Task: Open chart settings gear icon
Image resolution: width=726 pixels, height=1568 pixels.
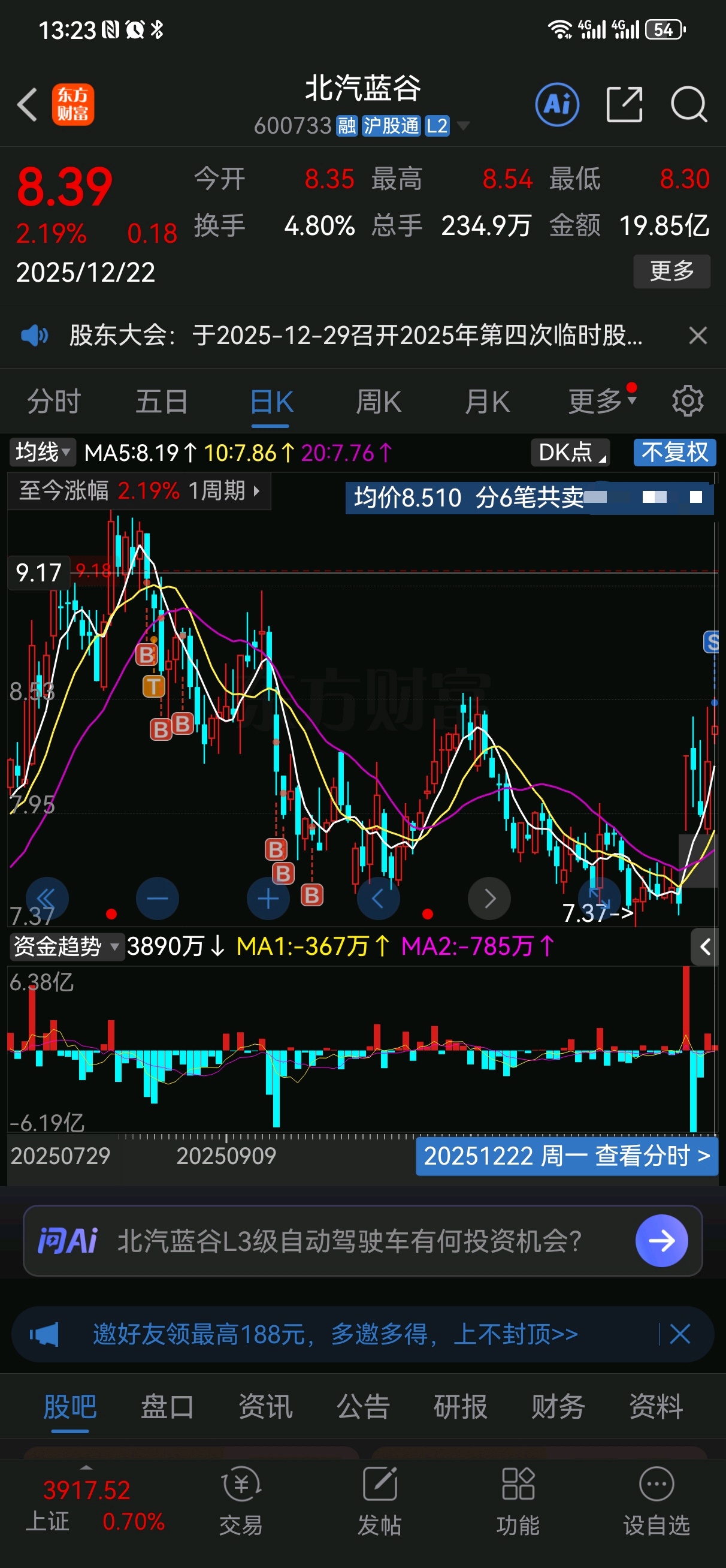Action: tap(688, 400)
